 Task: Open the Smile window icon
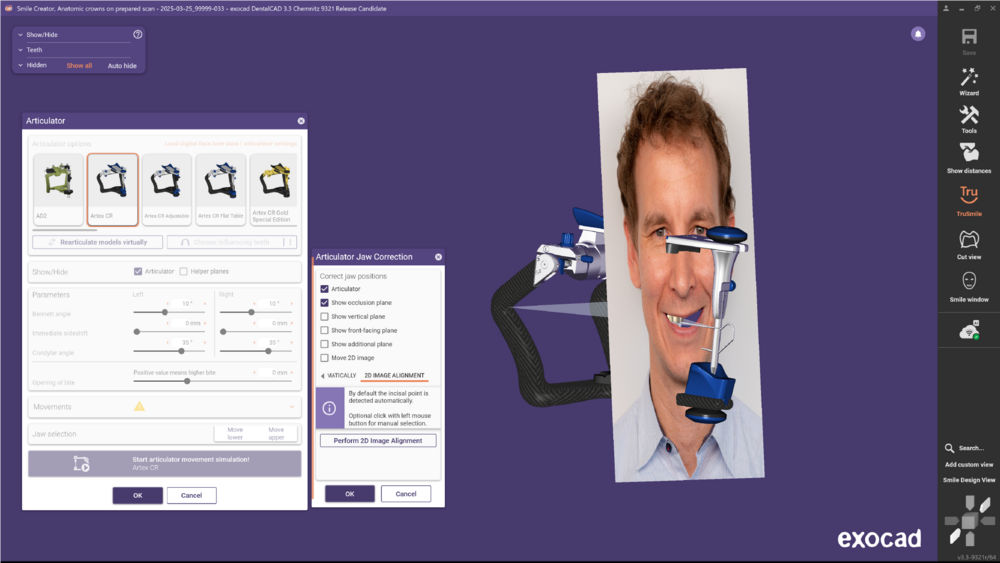coord(969,281)
